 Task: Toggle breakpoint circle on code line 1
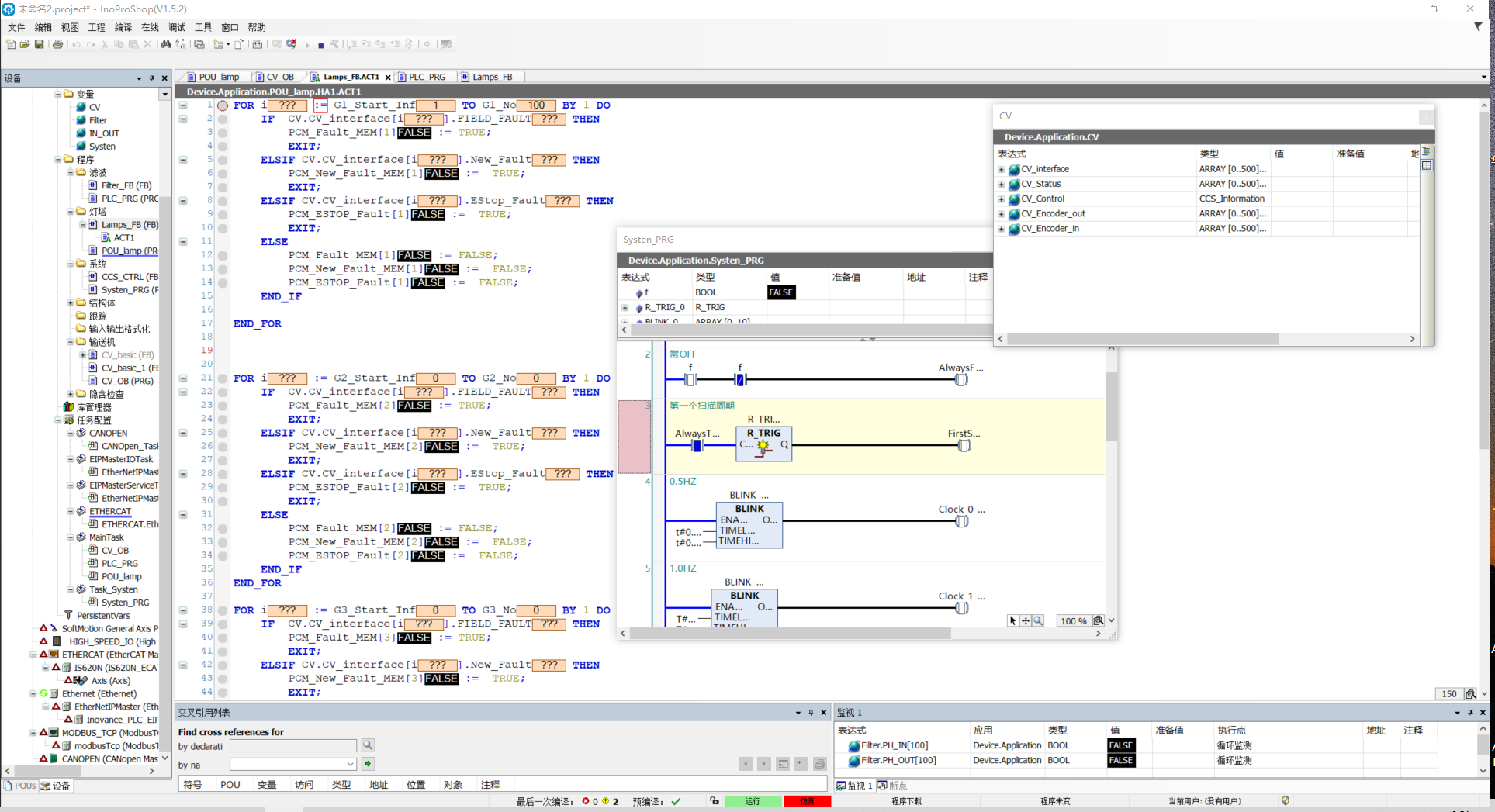click(223, 105)
